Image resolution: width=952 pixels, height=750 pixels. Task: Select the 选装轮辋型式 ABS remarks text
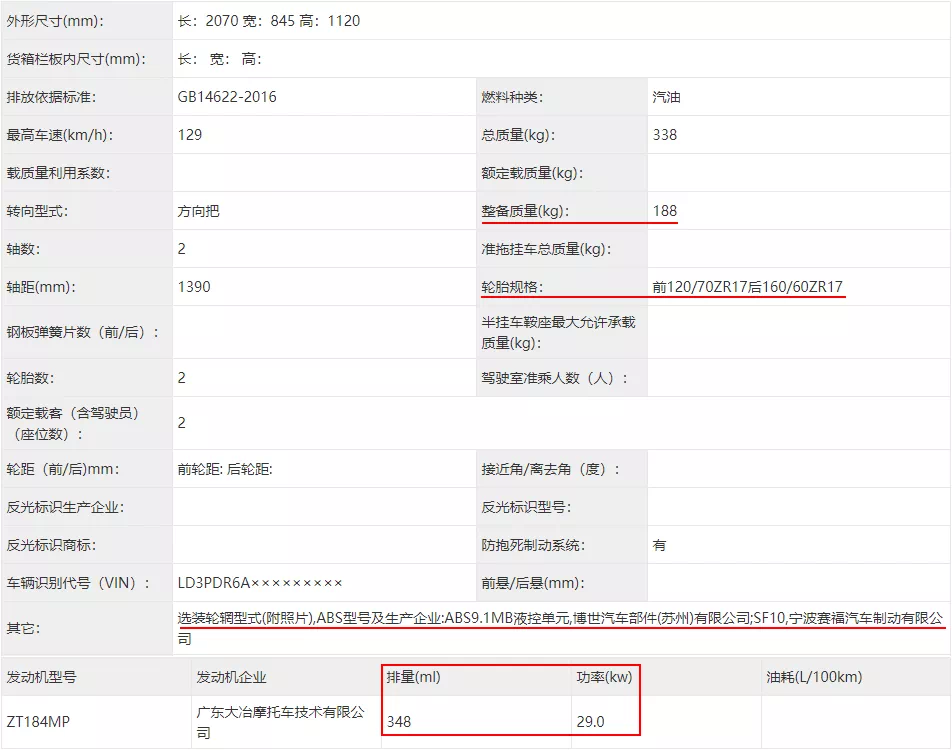(x=560, y=629)
